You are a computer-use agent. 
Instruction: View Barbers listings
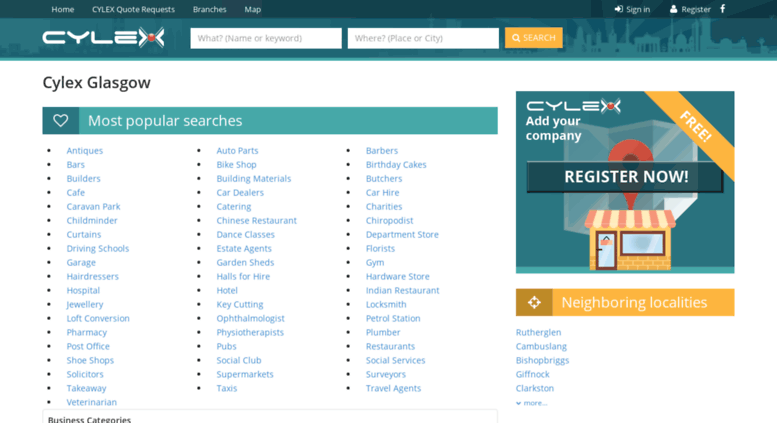click(x=382, y=151)
